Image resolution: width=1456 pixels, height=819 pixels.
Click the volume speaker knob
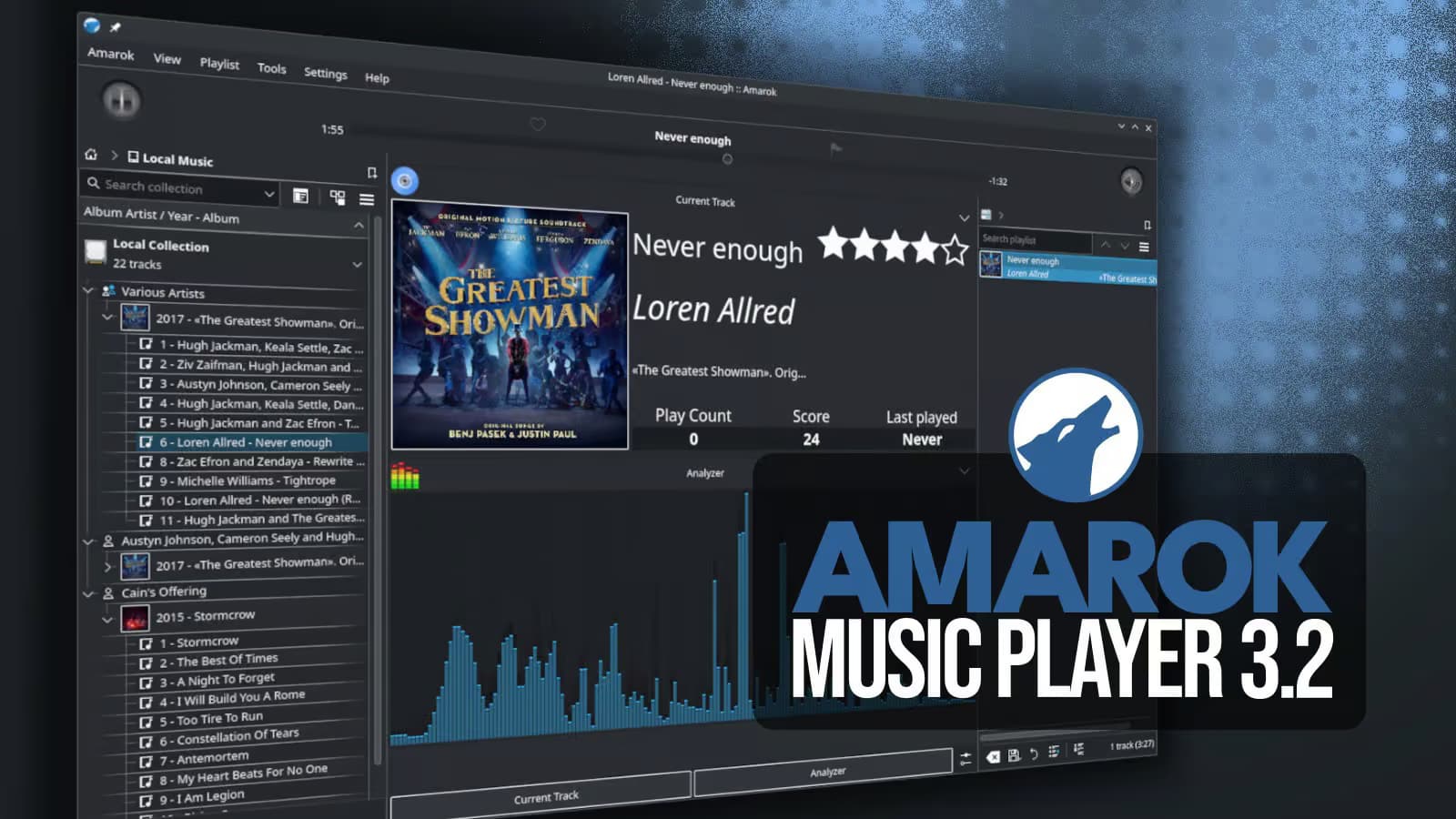tap(1130, 182)
